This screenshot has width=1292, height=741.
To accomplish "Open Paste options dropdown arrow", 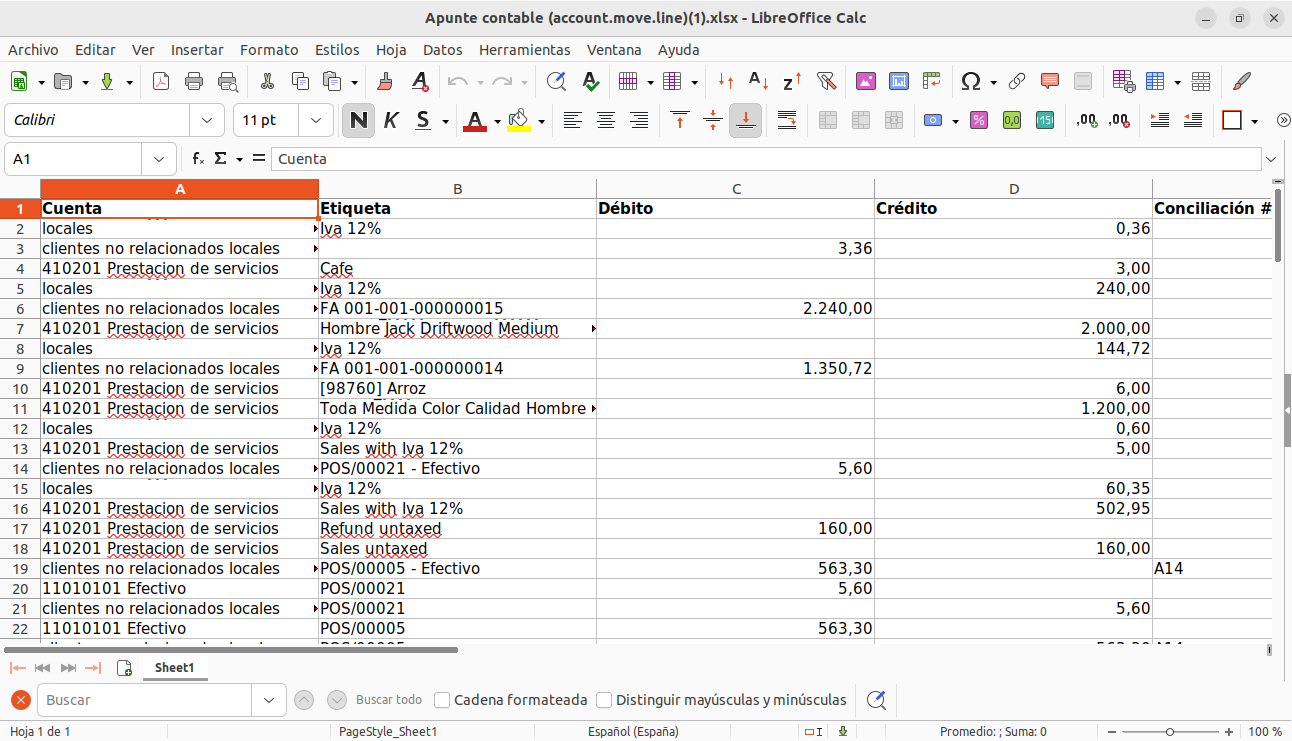I will tap(354, 82).
